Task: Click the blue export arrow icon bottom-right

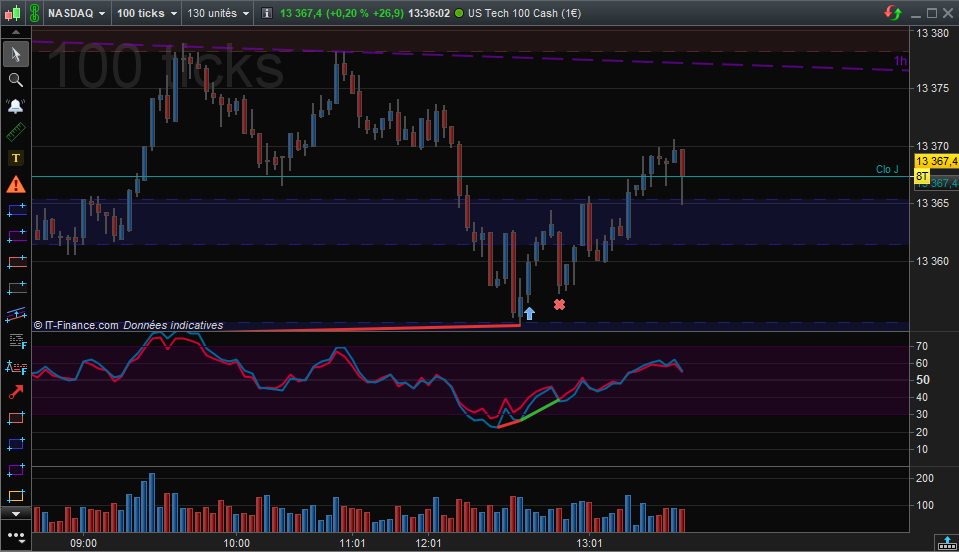Action: pos(947,542)
